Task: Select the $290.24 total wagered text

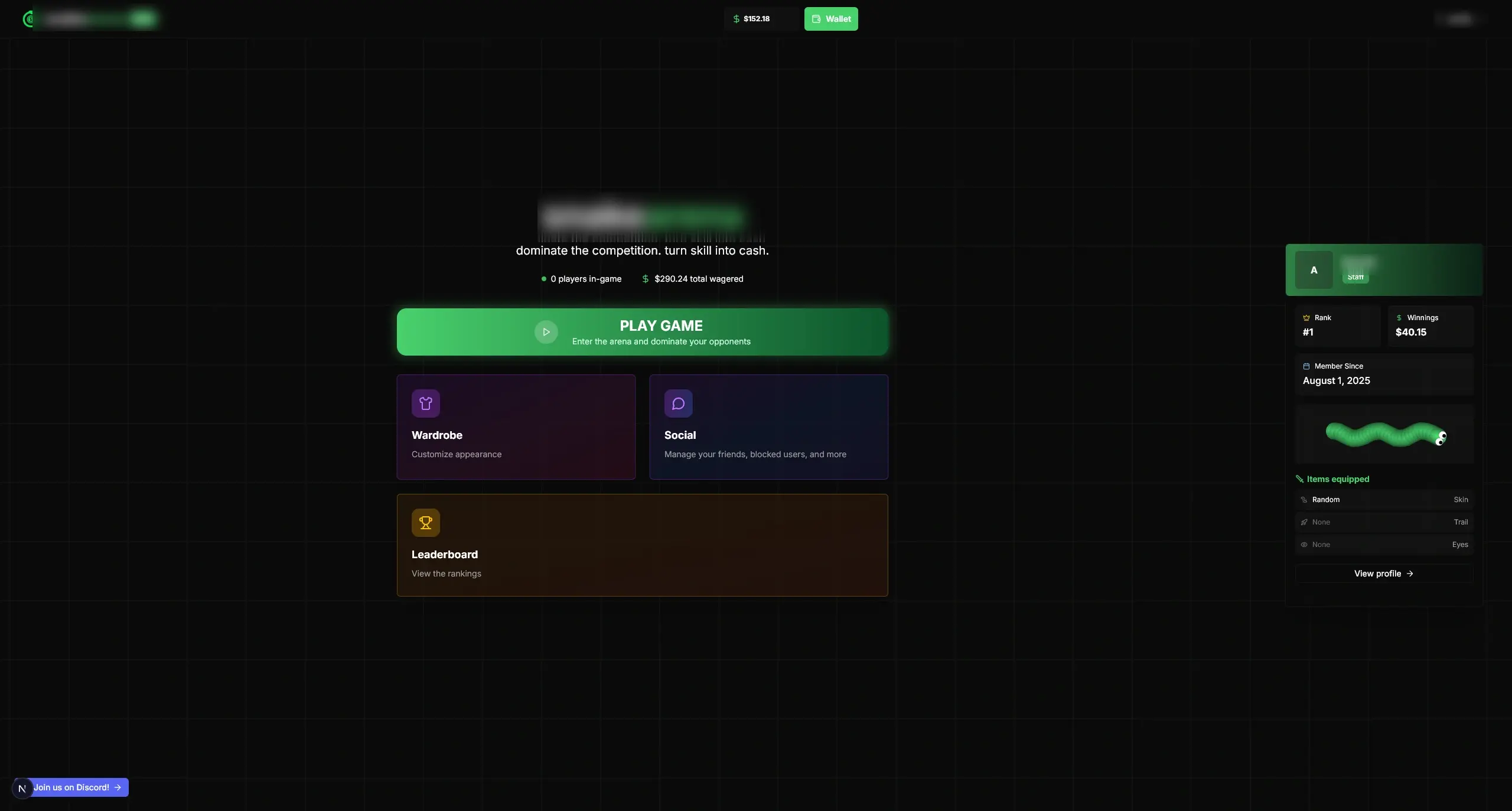Action: pyautogui.click(x=699, y=279)
